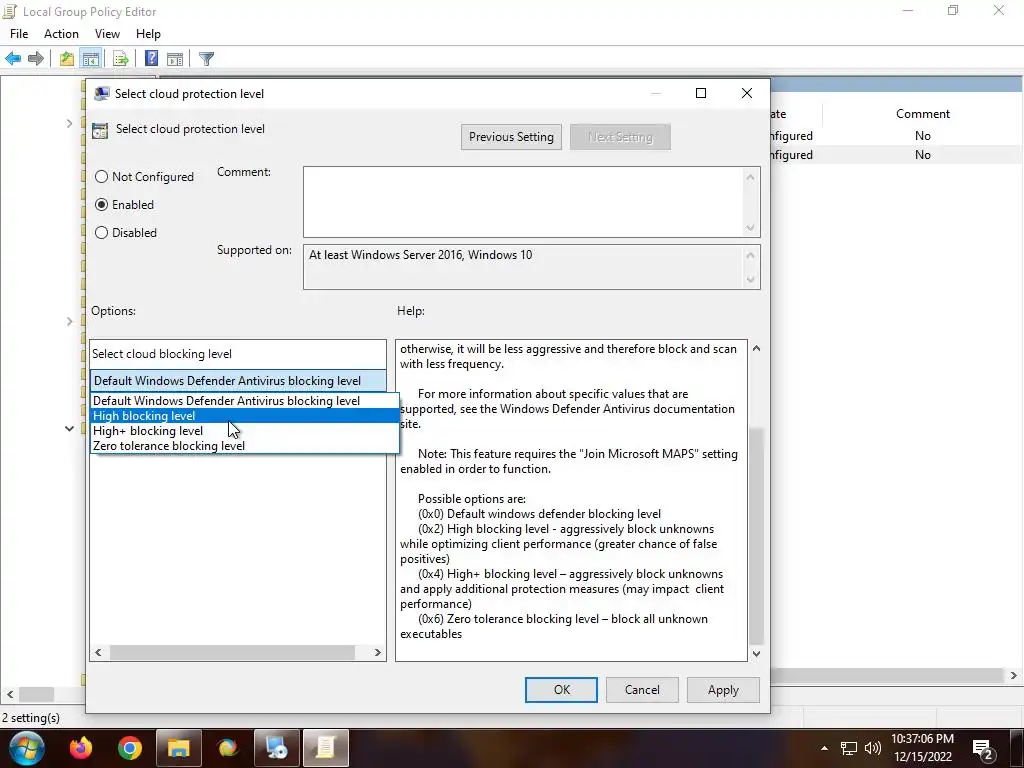Click the second 'No' comment cell in the list
Image resolution: width=1024 pixels, height=768 pixels.
coord(922,155)
